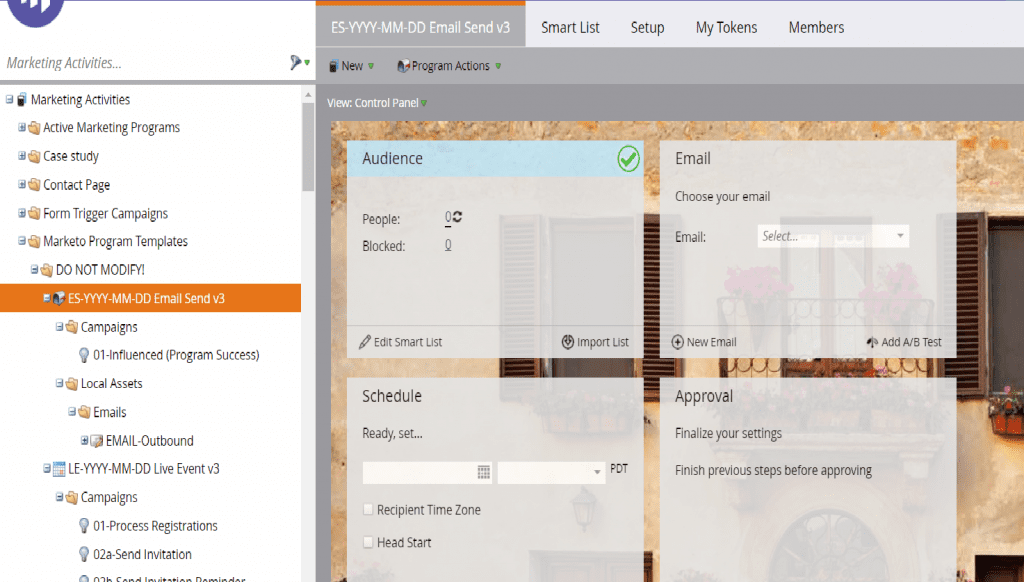
Task: Switch to the Smart List tab
Action: [570, 27]
